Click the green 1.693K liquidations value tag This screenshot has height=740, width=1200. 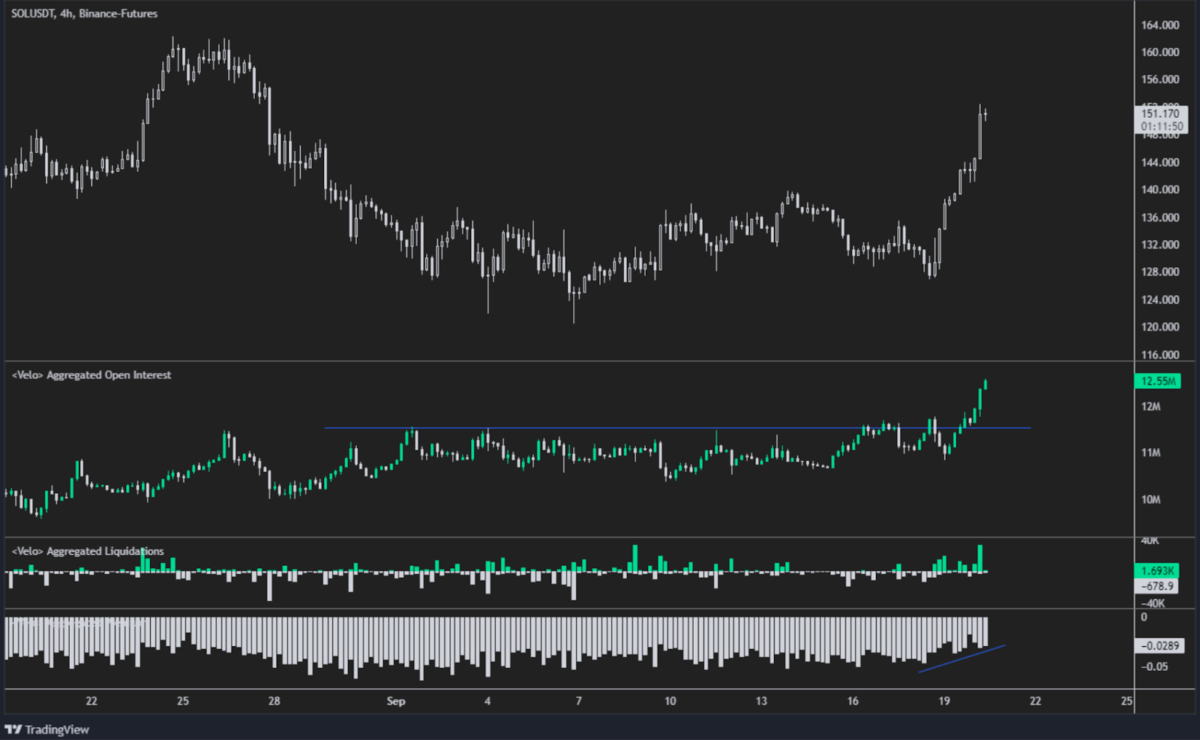1158,570
